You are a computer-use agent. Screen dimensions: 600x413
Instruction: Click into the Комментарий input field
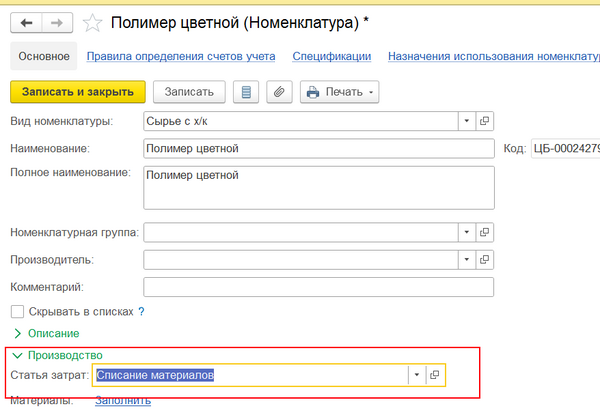coord(318,288)
